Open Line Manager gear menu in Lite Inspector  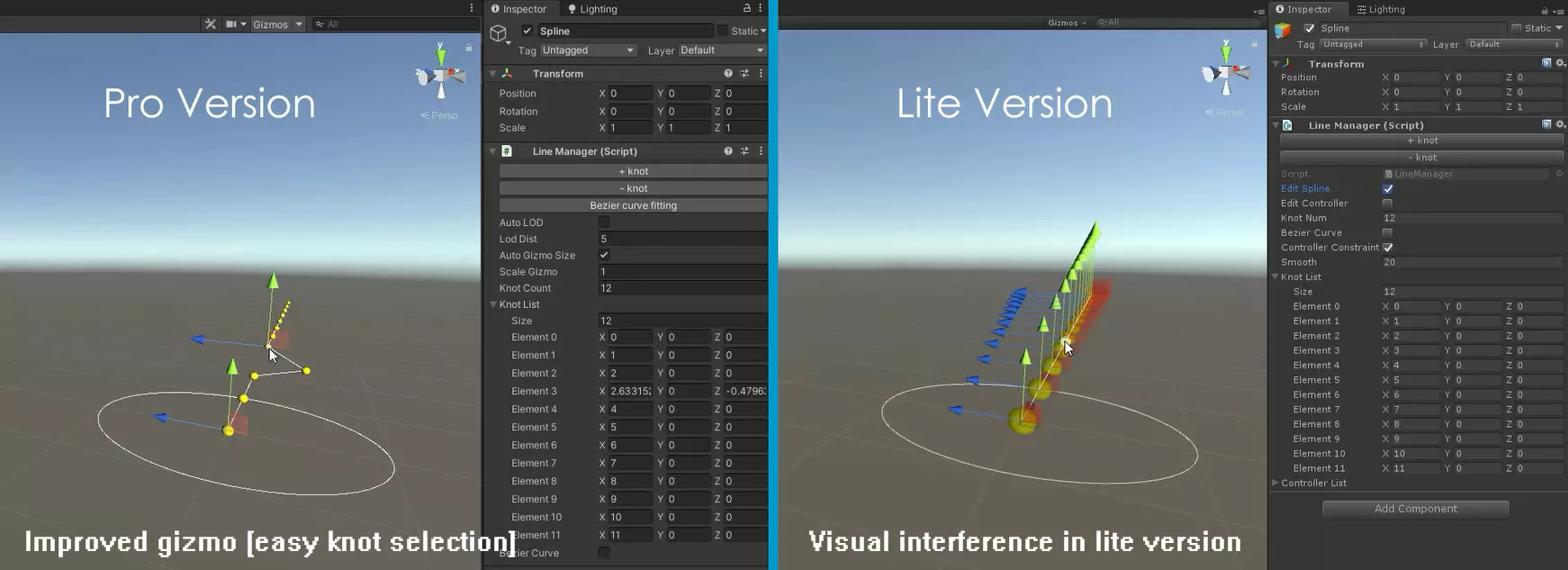click(1560, 124)
